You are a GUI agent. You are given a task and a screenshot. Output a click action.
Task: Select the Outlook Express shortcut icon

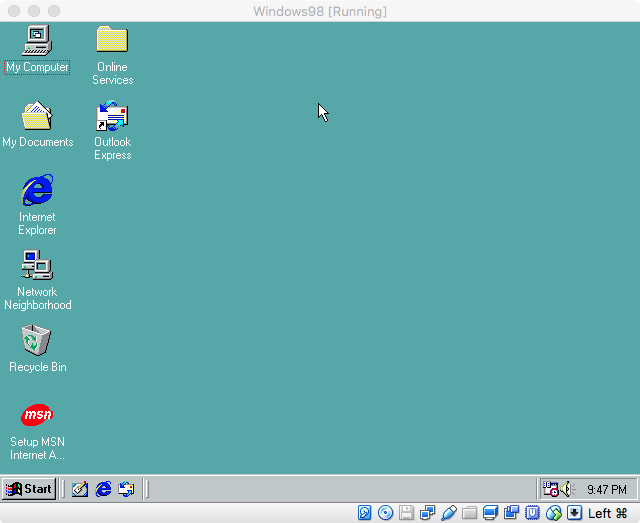tap(112, 116)
